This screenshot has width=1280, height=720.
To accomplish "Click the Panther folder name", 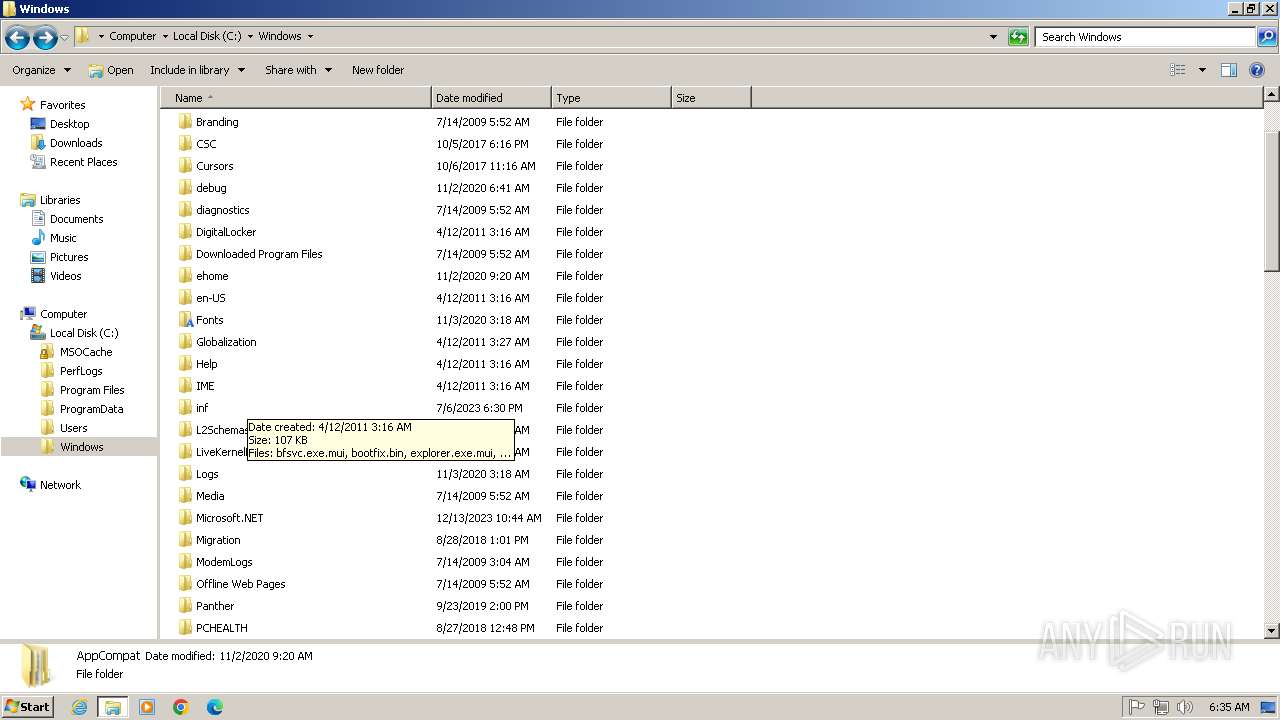I will click(x=215, y=606).
